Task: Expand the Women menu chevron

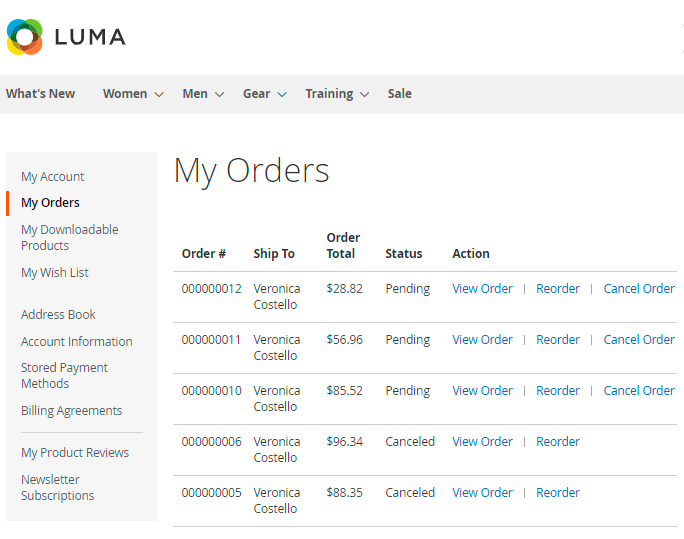Action: coord(158,94)
